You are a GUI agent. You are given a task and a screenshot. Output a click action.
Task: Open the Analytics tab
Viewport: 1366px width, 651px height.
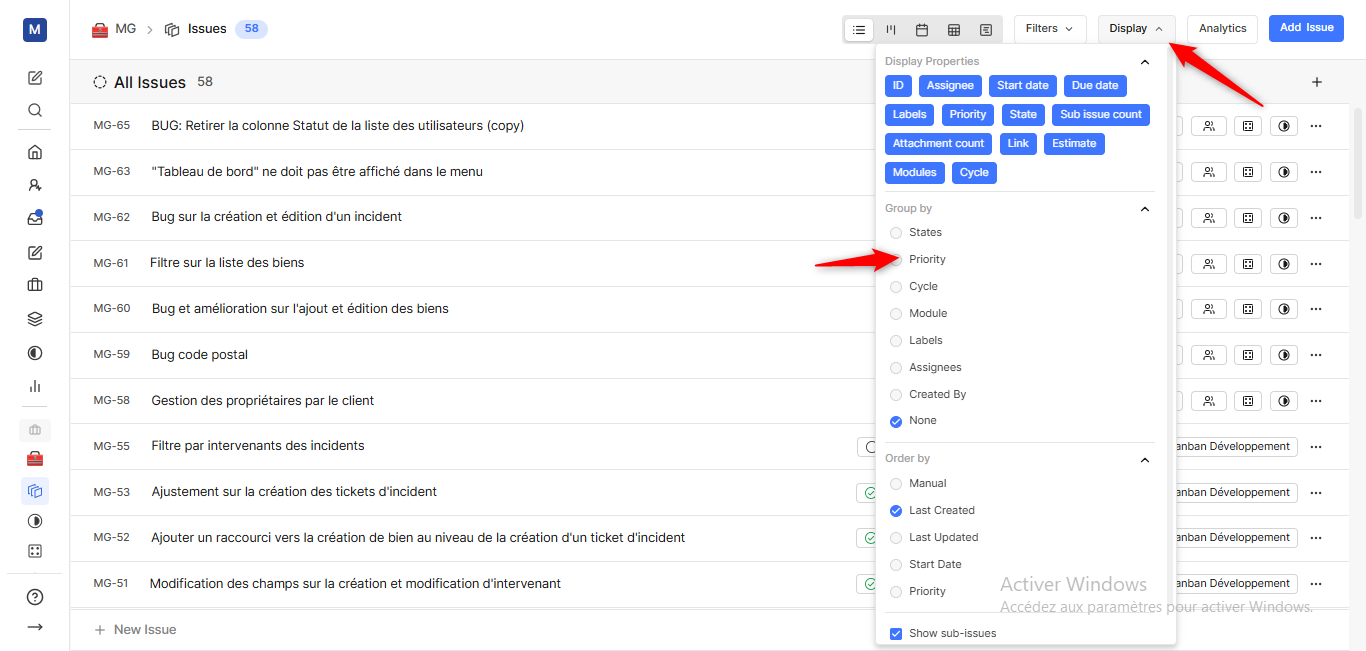[x=1221, y=29]
